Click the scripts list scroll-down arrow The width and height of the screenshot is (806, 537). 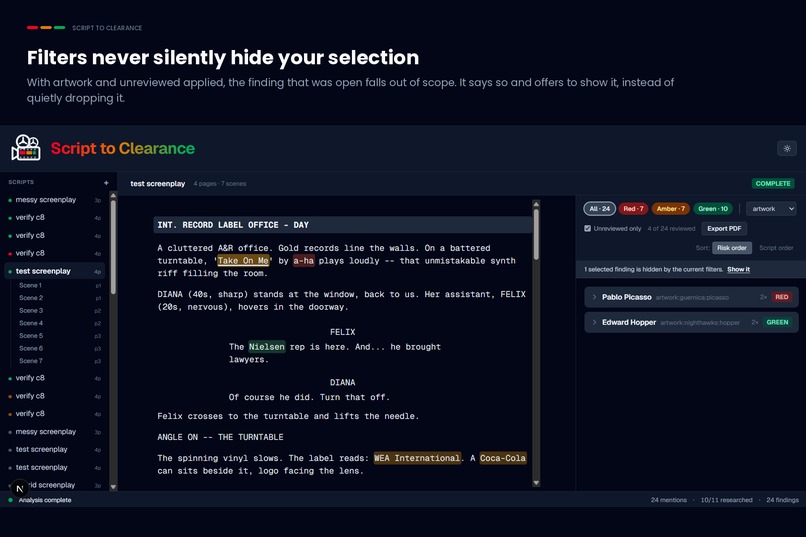113,487
